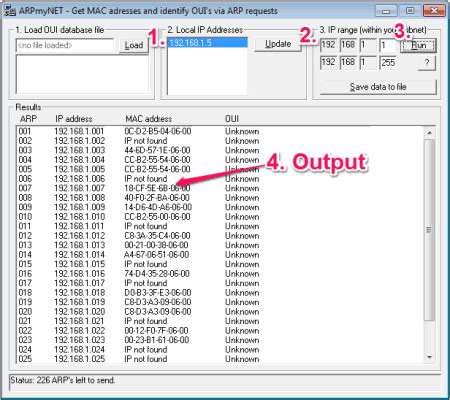450x400 pixels.
Task: Select MAC address C8-3A-35-C4-06-00
Action: pyautogui.click(x=157, y=236)
